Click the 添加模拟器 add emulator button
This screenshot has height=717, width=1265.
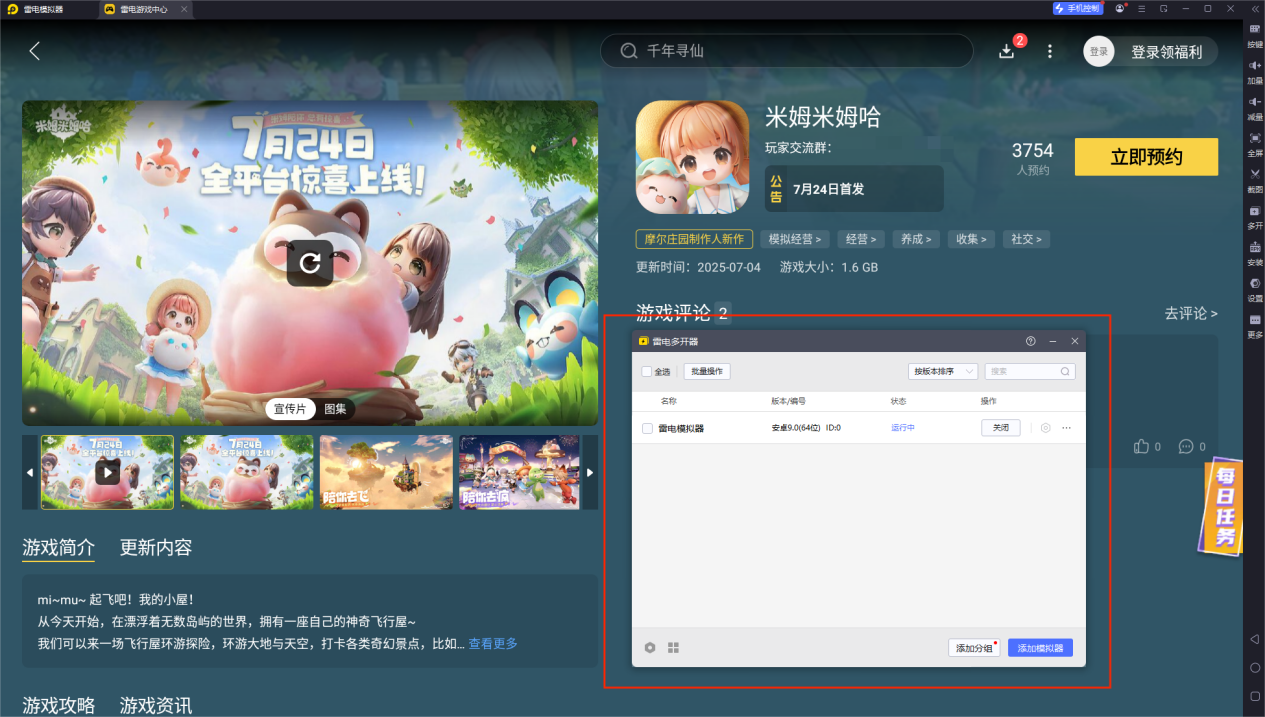(1040, 648)
